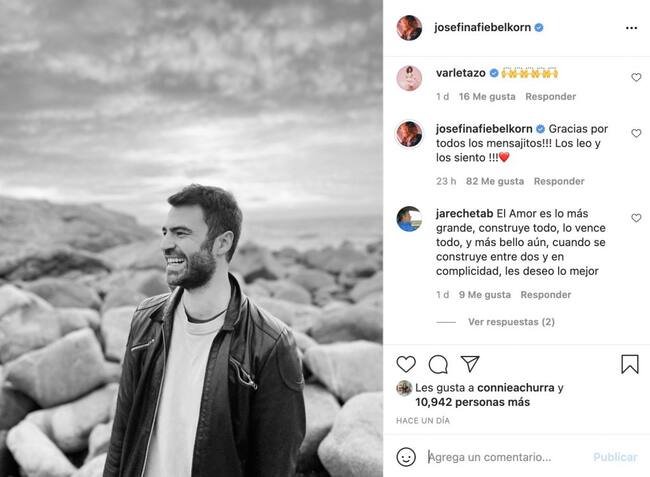
Task: Open jarechetab's avatar
Action: click(409, 219)
